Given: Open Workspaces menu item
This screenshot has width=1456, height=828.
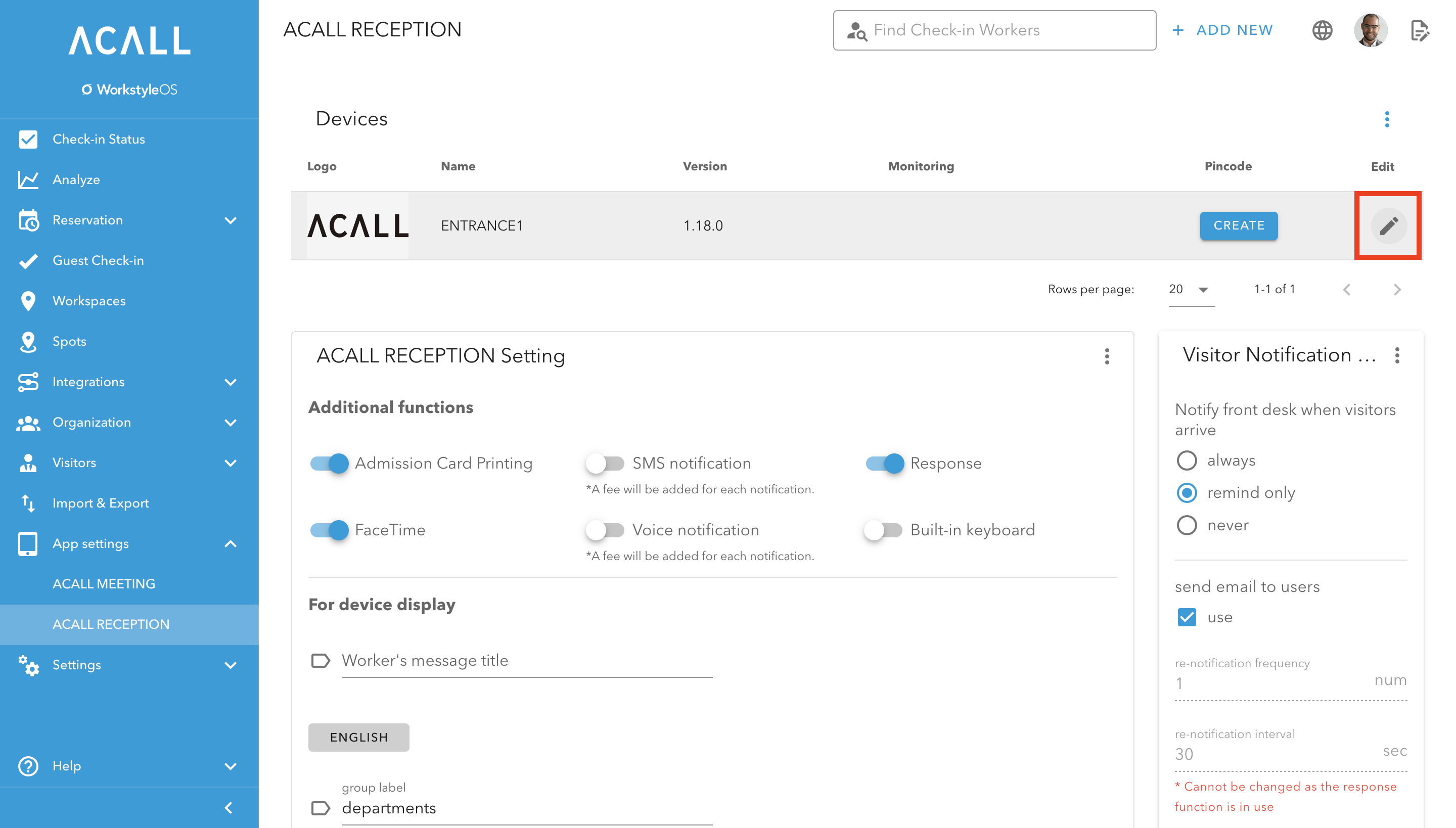Looking at the screenshot, I should (129, 301).
